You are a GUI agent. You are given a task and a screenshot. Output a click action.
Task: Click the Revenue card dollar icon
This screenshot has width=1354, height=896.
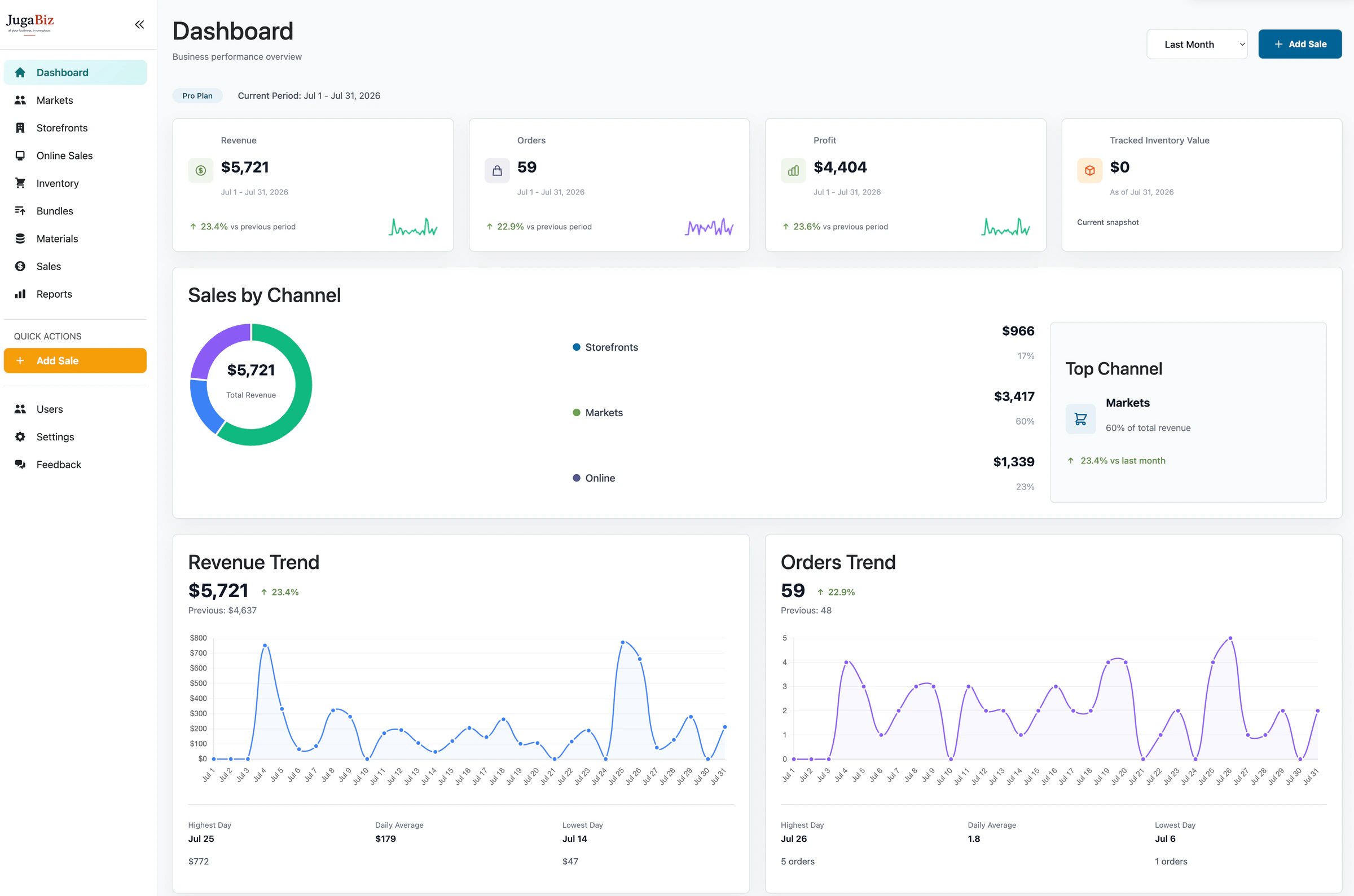pos(201,170)
